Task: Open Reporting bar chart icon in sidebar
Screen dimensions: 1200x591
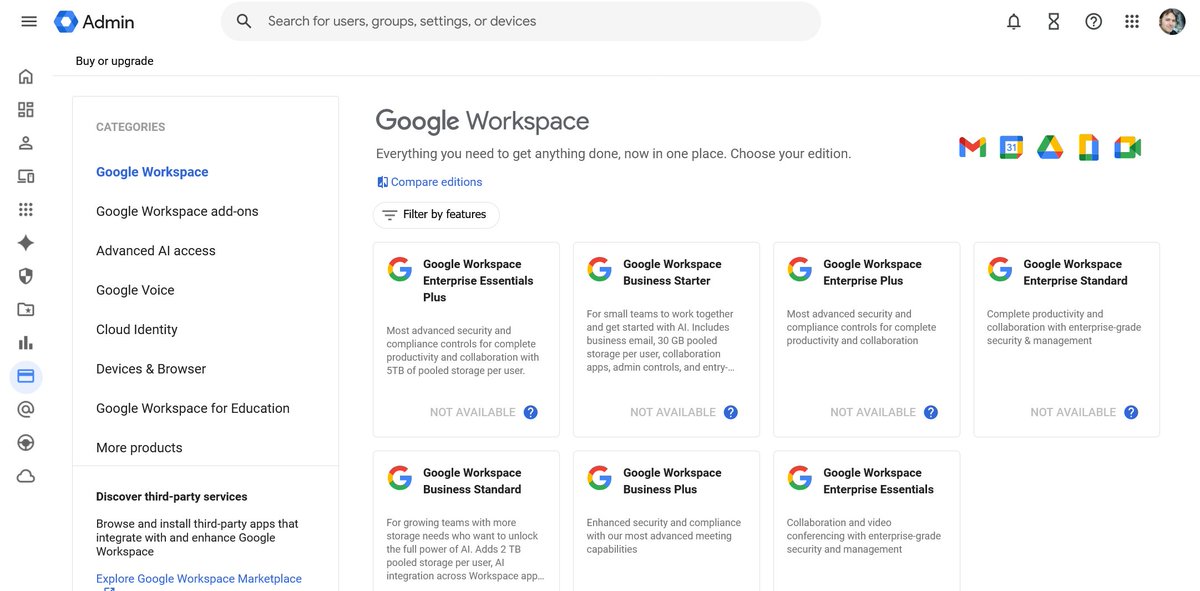Action: pos(26,343)
